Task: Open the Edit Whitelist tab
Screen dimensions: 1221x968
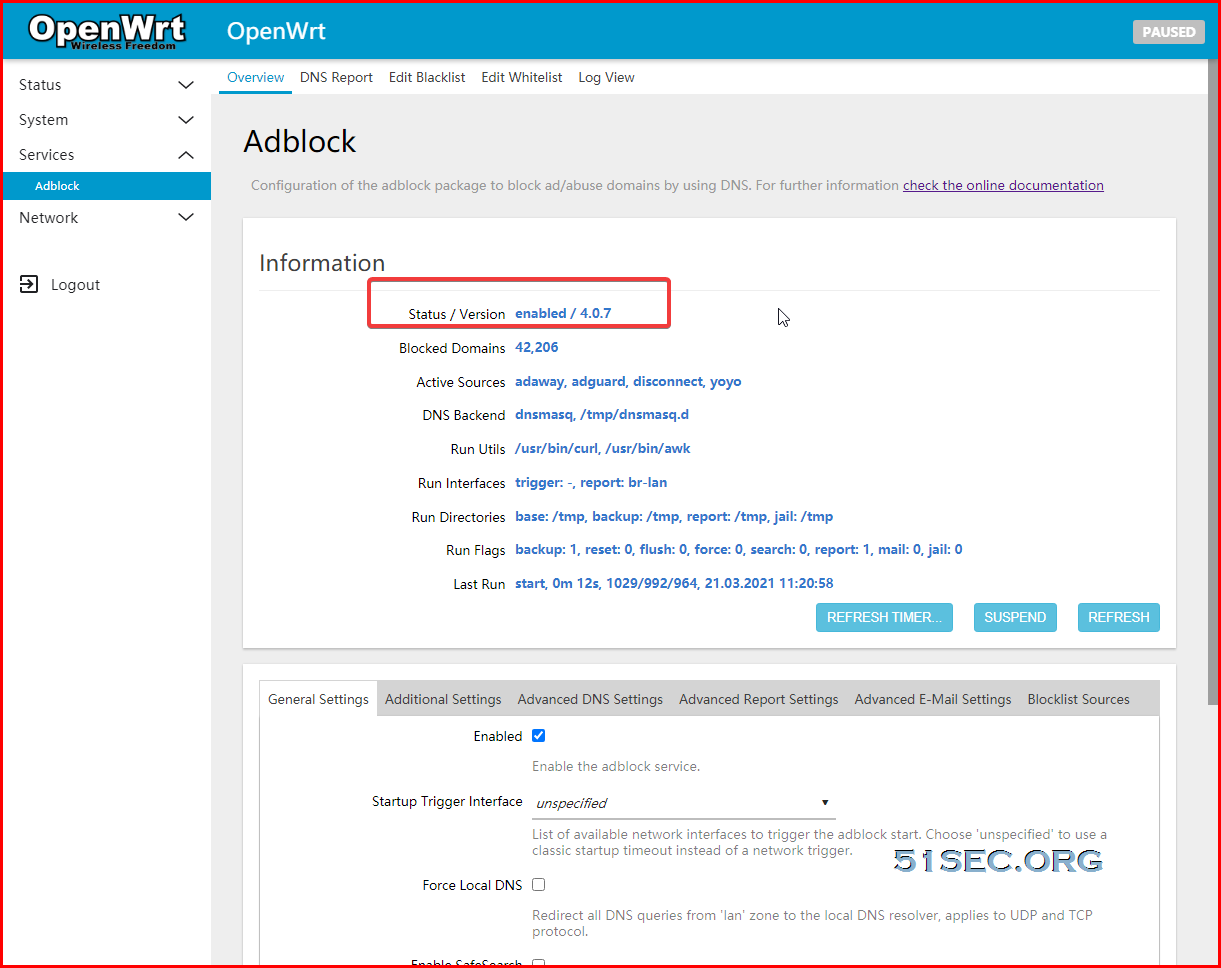Action: coord(522,78)
